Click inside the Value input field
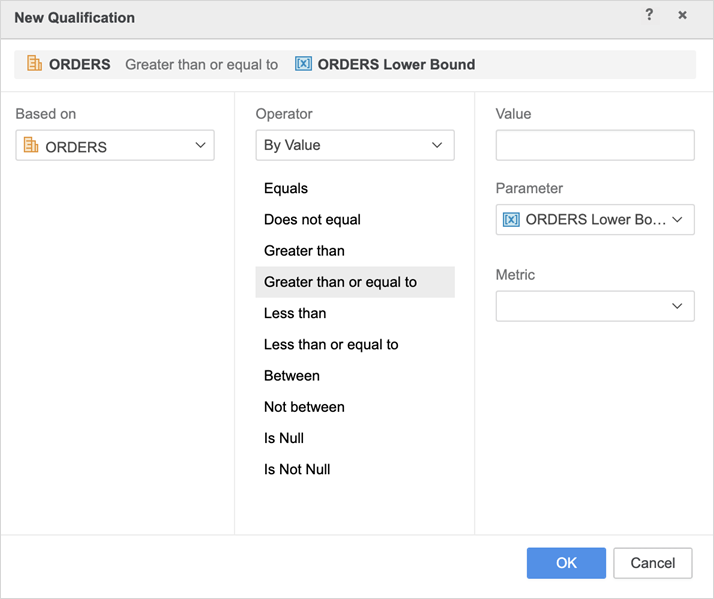The height and width of the screenshot is (599, 714). tap(594, 145)
